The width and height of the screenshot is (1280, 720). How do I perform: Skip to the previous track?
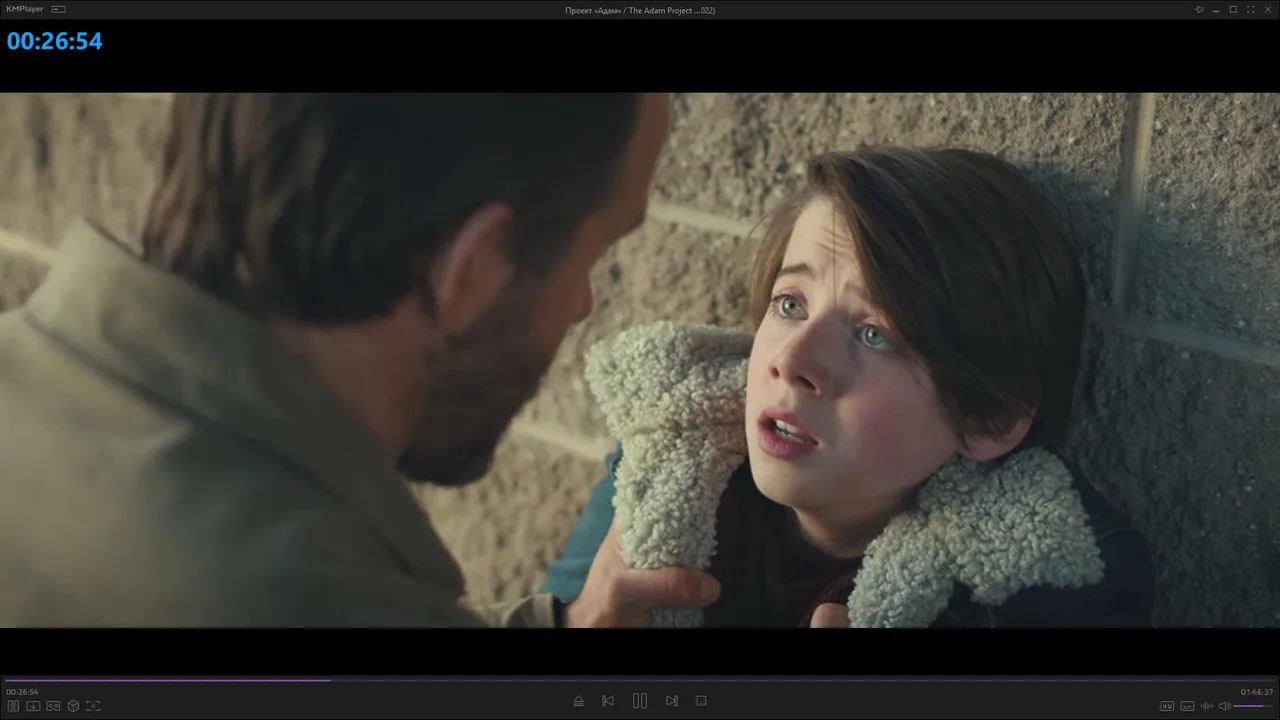click(x=608, y=701)
